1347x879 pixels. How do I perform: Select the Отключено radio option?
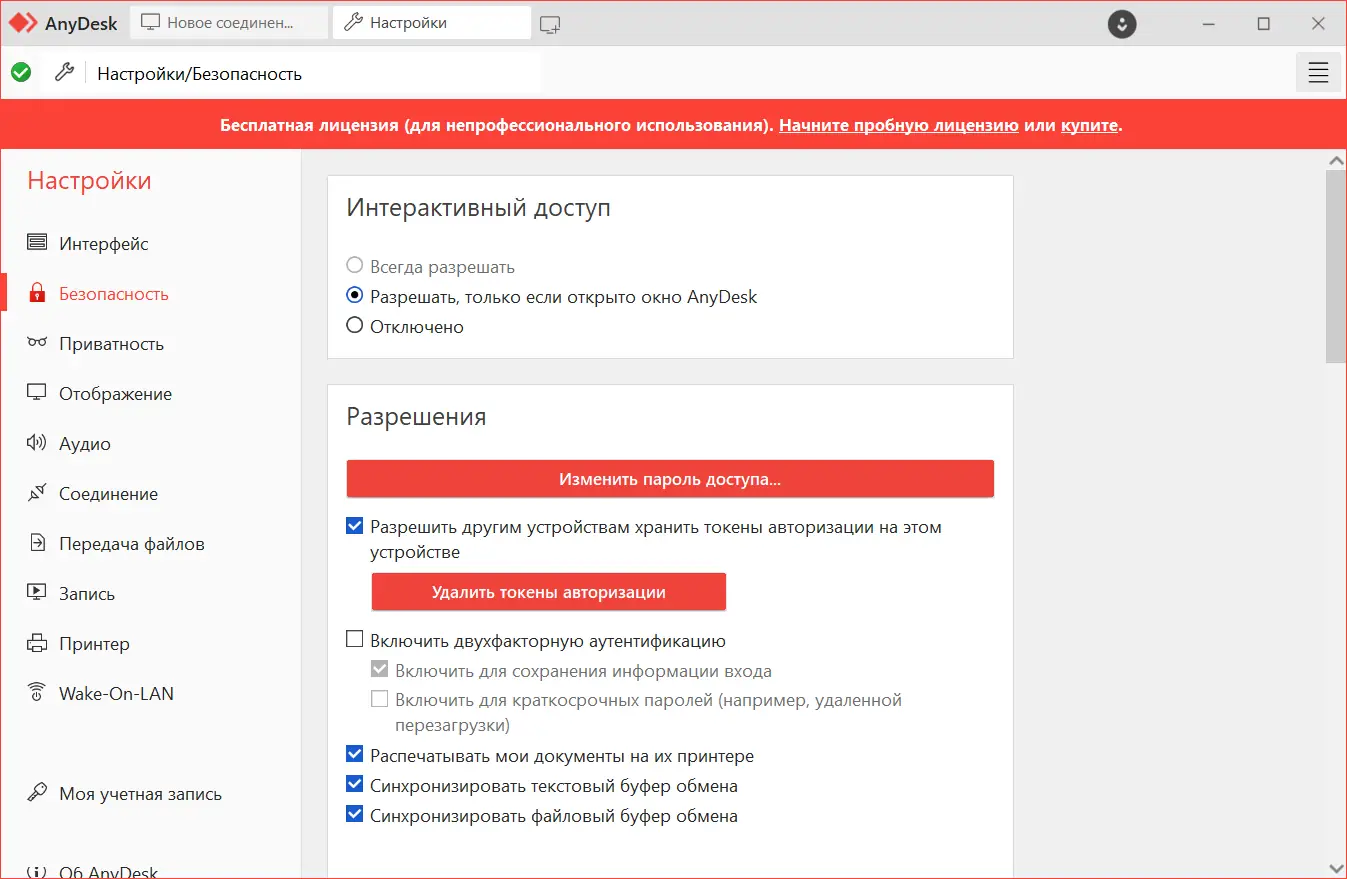(x=355, y=326)
